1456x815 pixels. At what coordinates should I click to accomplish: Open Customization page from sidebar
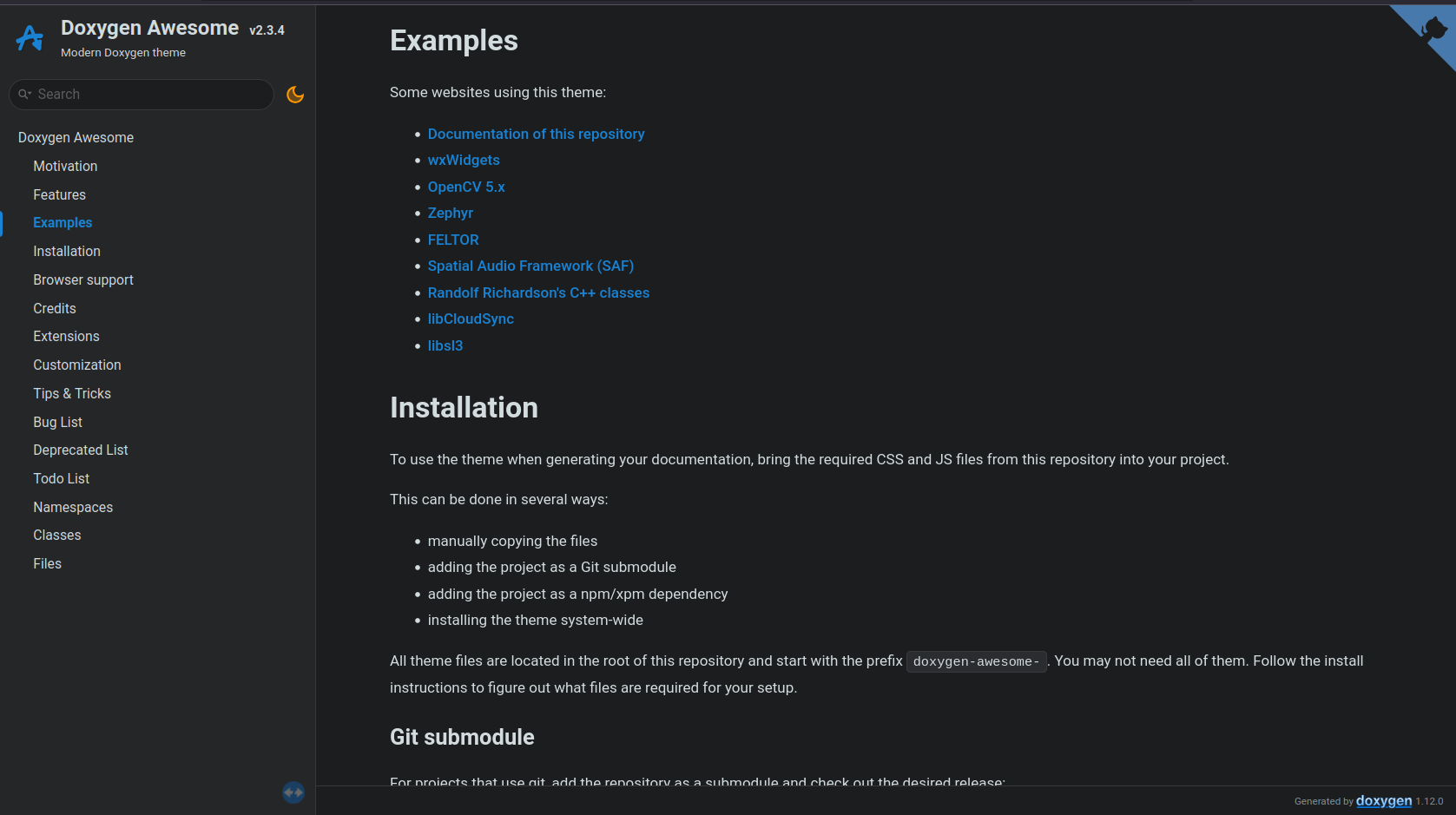click(77, 365)
